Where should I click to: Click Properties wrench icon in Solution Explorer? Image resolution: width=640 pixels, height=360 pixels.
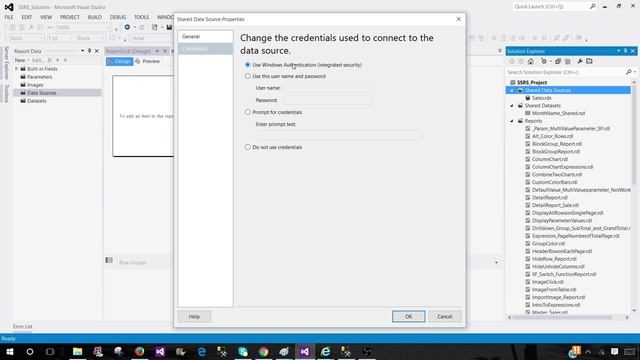tap(580, 61)
